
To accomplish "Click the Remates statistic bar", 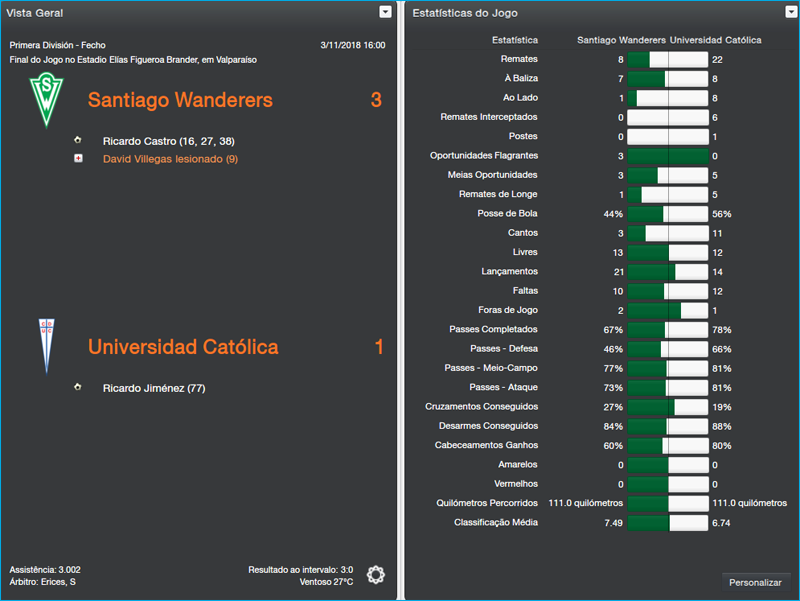I will click(x=668, y=58).
